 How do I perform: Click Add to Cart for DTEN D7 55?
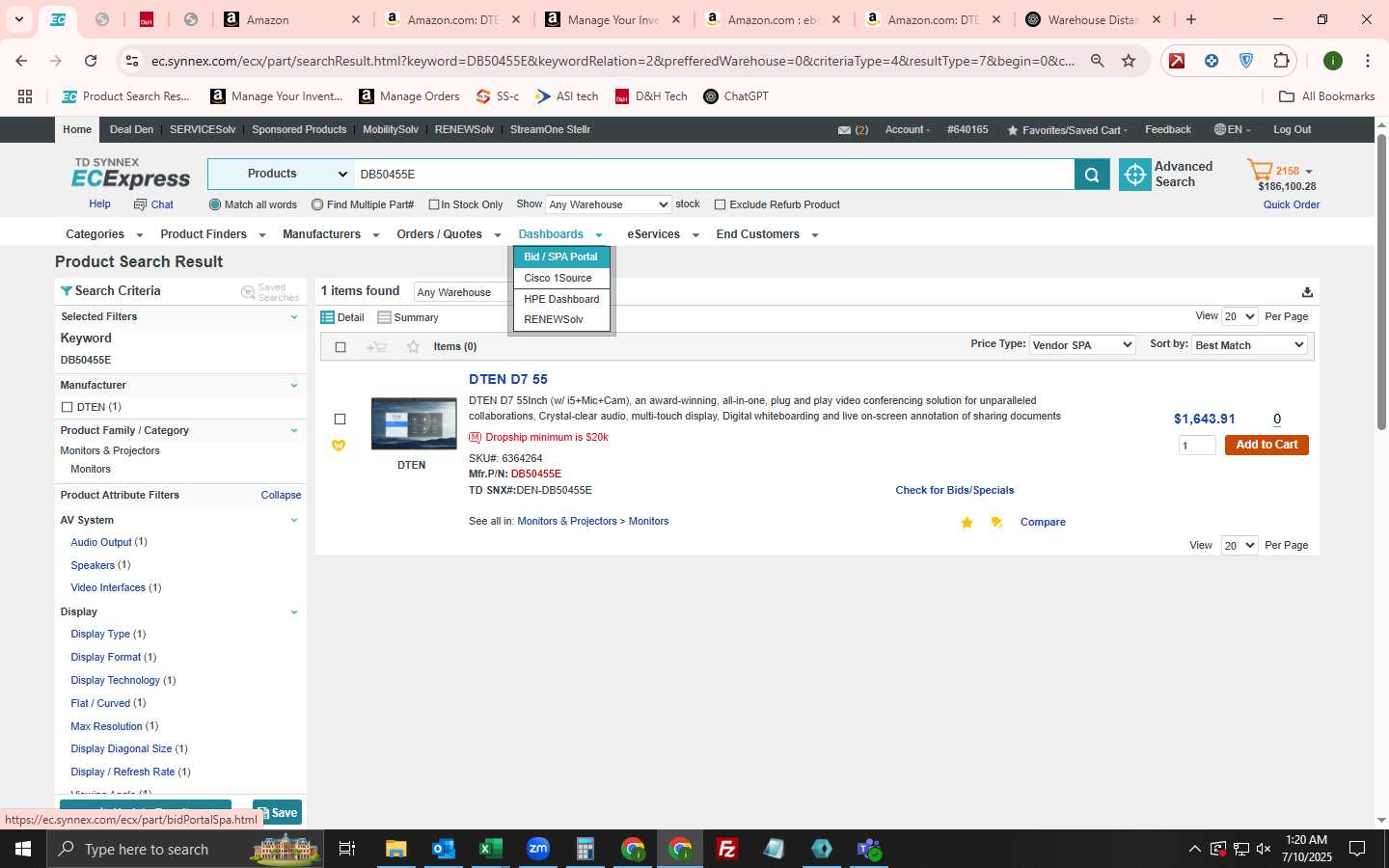click(1266, 445)
